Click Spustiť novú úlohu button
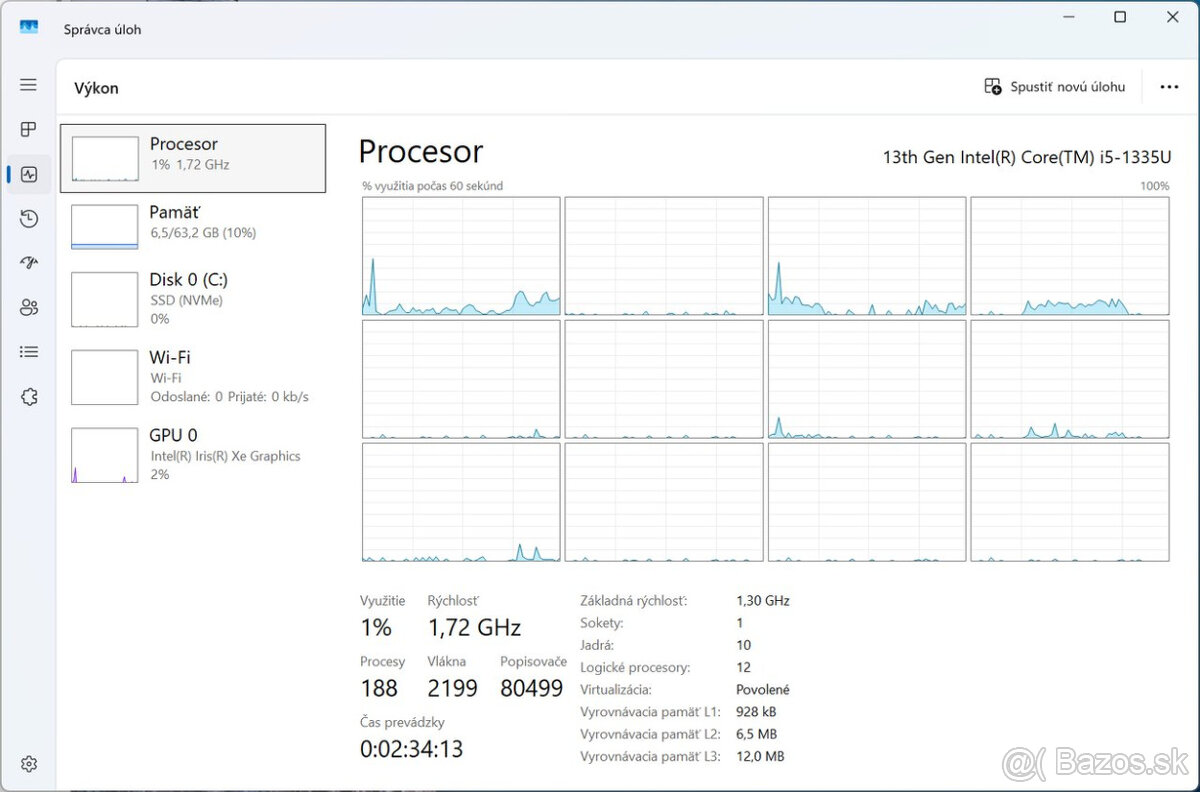This screenshot has height=792, width=1200. (1055, 87)
